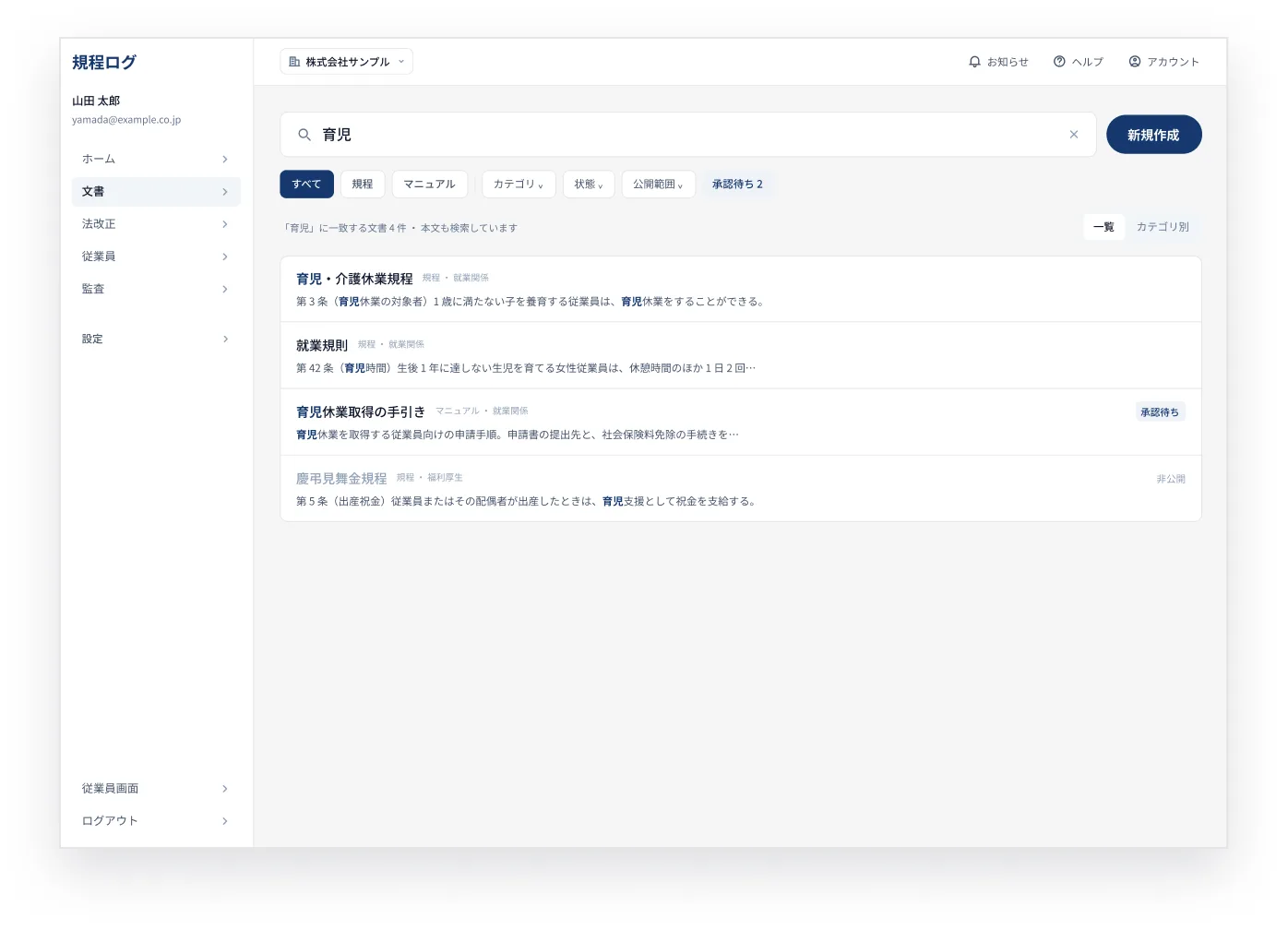The width and height of the screenshot is (1288, 930).
Task: Open お知らせ notifications link
Action: tap(998, 62)
